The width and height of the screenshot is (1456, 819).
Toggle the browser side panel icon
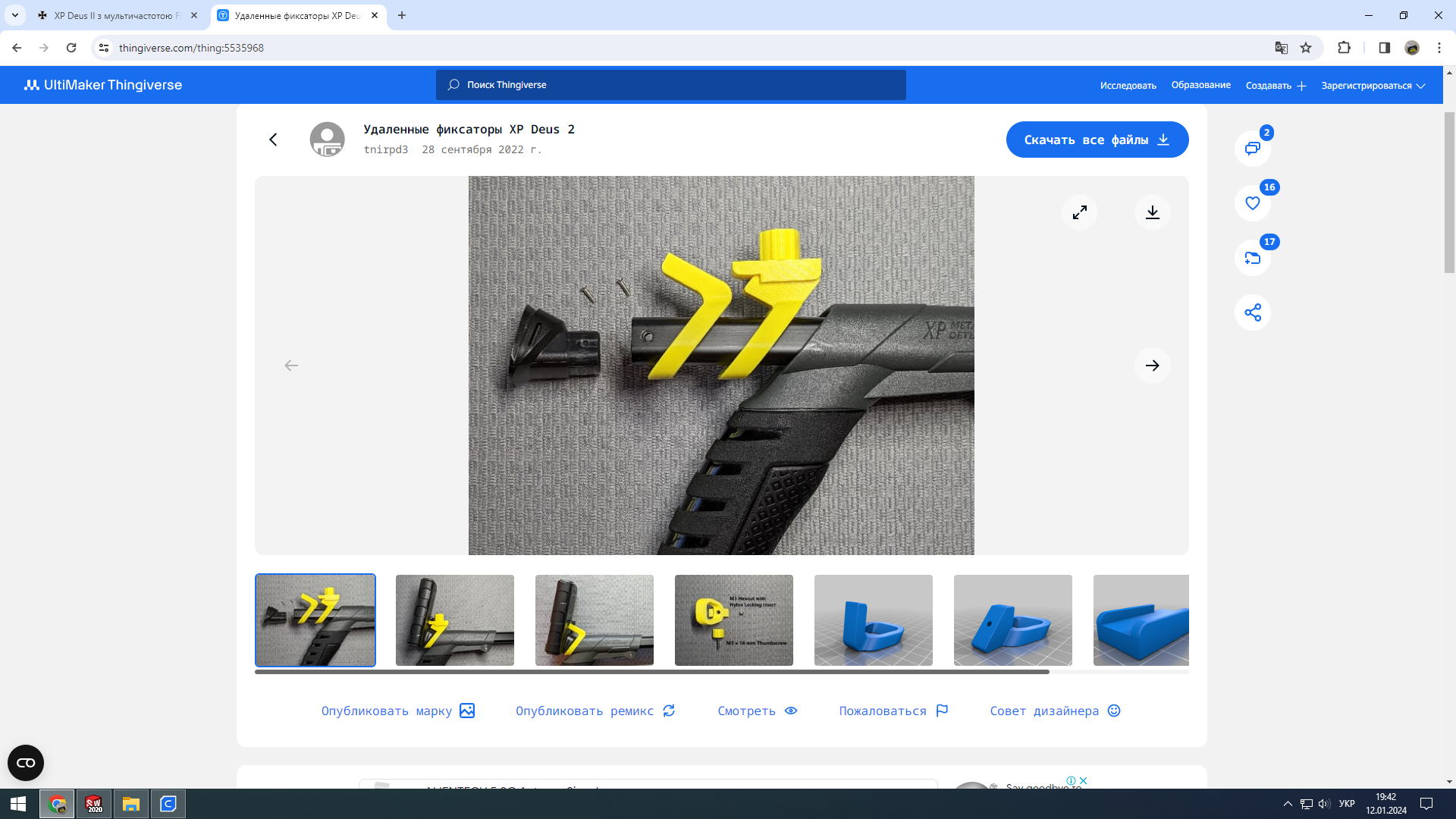[x=1384, y=48]
